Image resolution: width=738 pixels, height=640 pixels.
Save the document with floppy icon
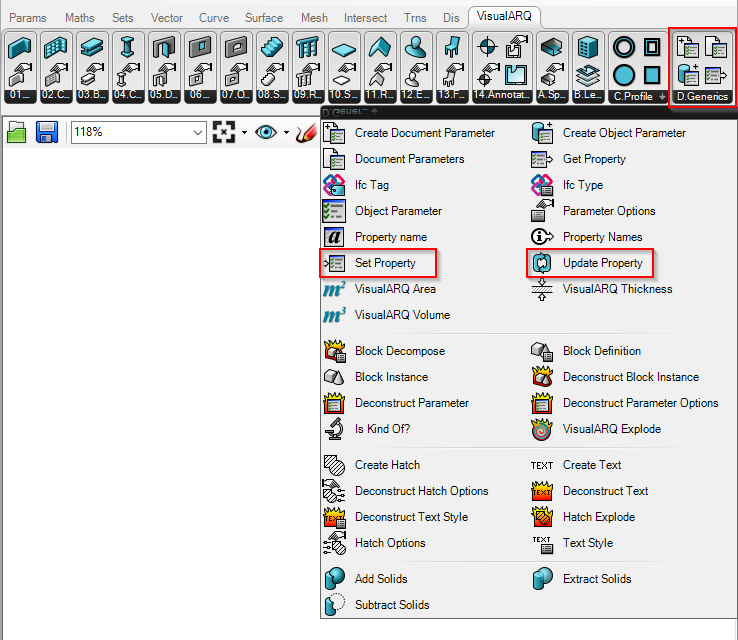(47, 132)
